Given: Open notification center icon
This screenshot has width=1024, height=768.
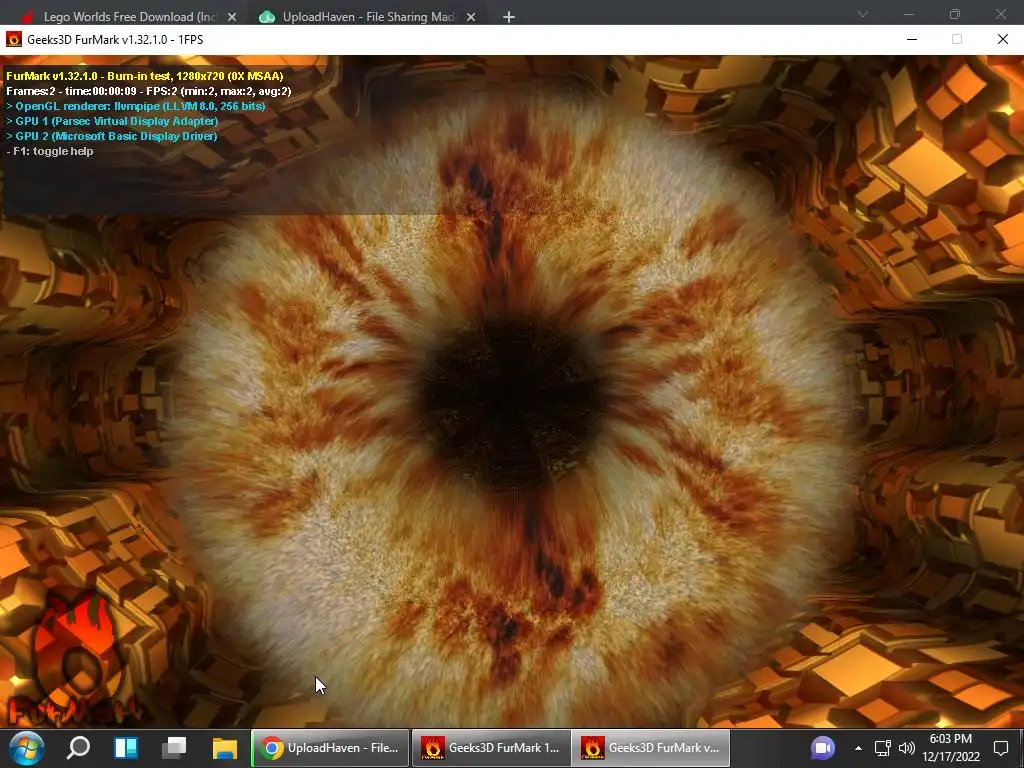Looking at the screenshot, I should tap(1001, 748).
